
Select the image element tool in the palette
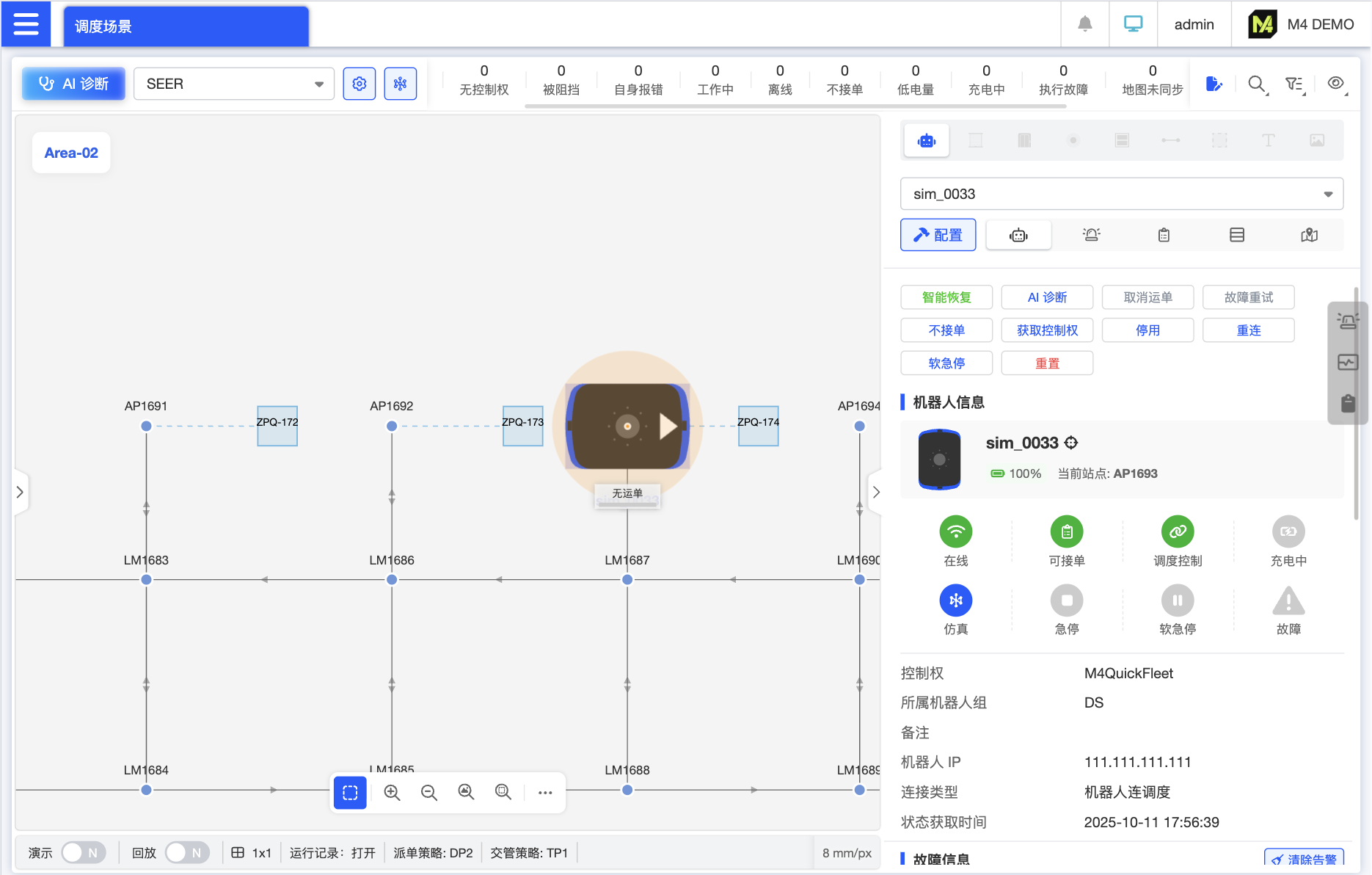[1317, 140]
